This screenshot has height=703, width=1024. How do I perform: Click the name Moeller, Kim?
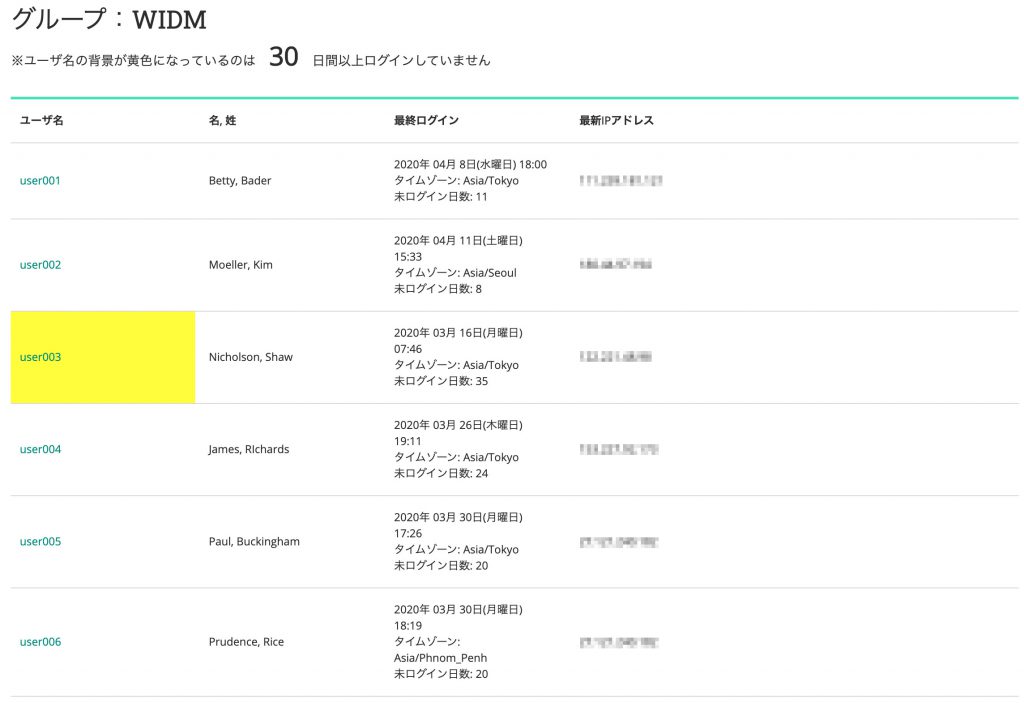(240, 265)
